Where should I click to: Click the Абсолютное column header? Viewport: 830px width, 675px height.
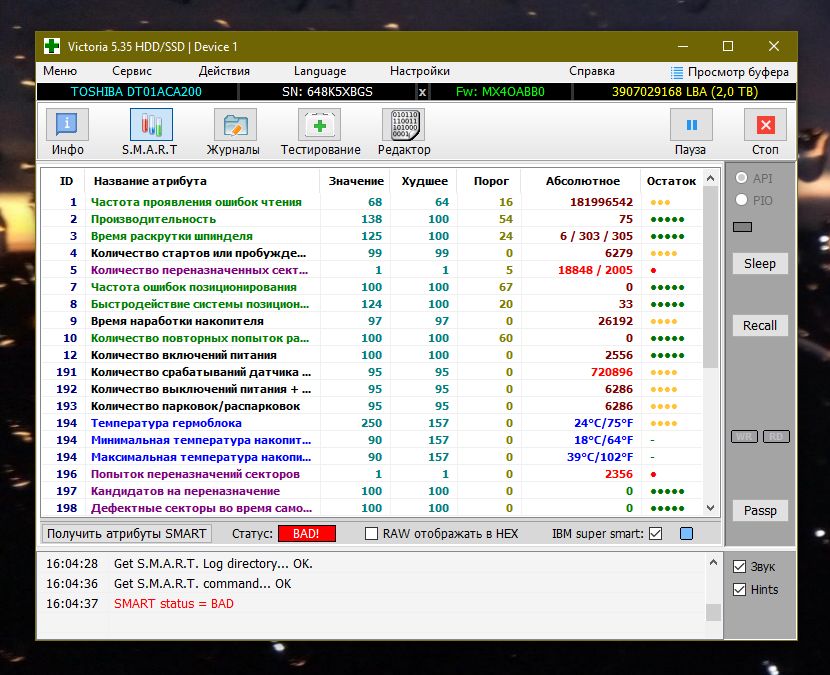(x=581, y=181)
